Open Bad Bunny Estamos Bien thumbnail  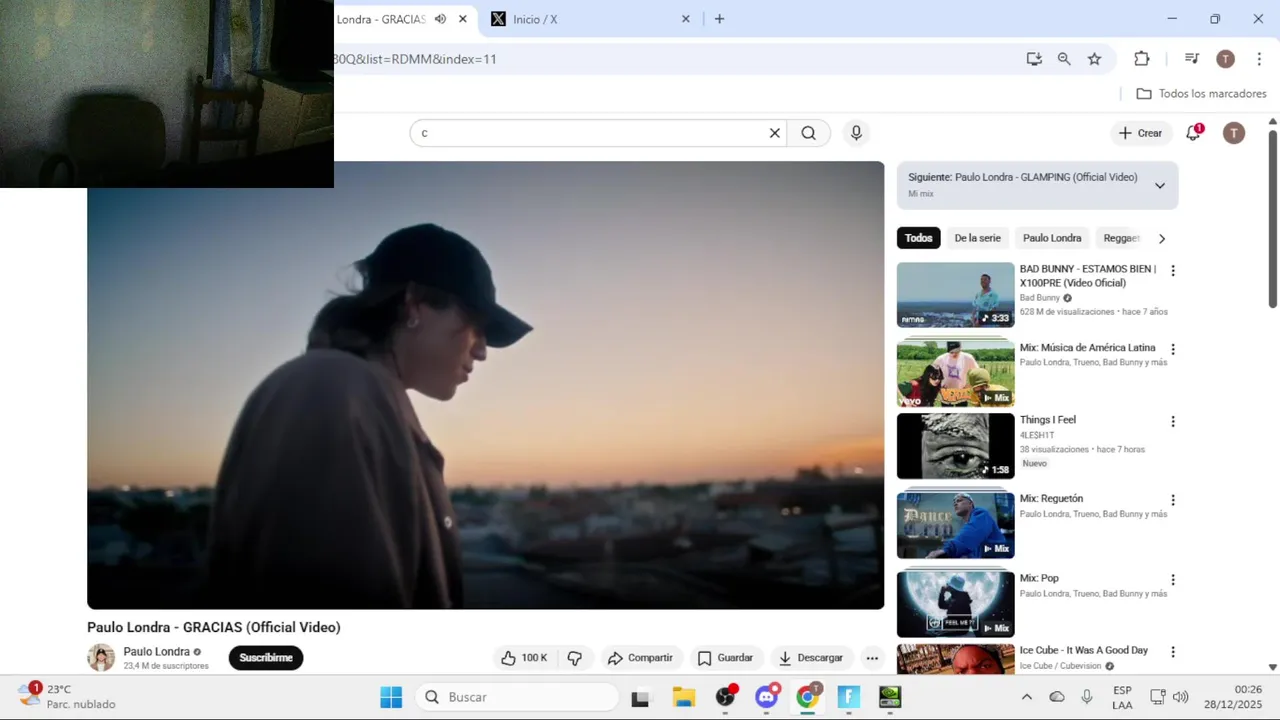(x=955, y=295)
